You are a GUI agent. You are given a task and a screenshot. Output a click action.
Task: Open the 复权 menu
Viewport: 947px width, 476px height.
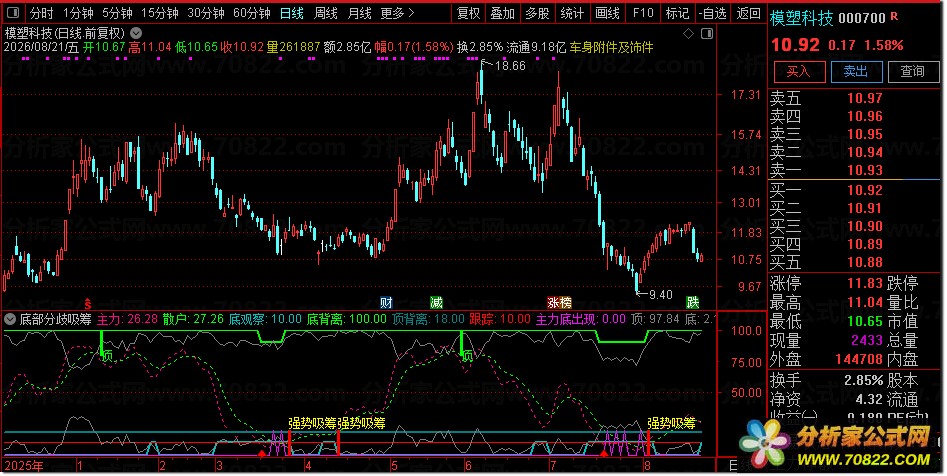coord(468,13)
